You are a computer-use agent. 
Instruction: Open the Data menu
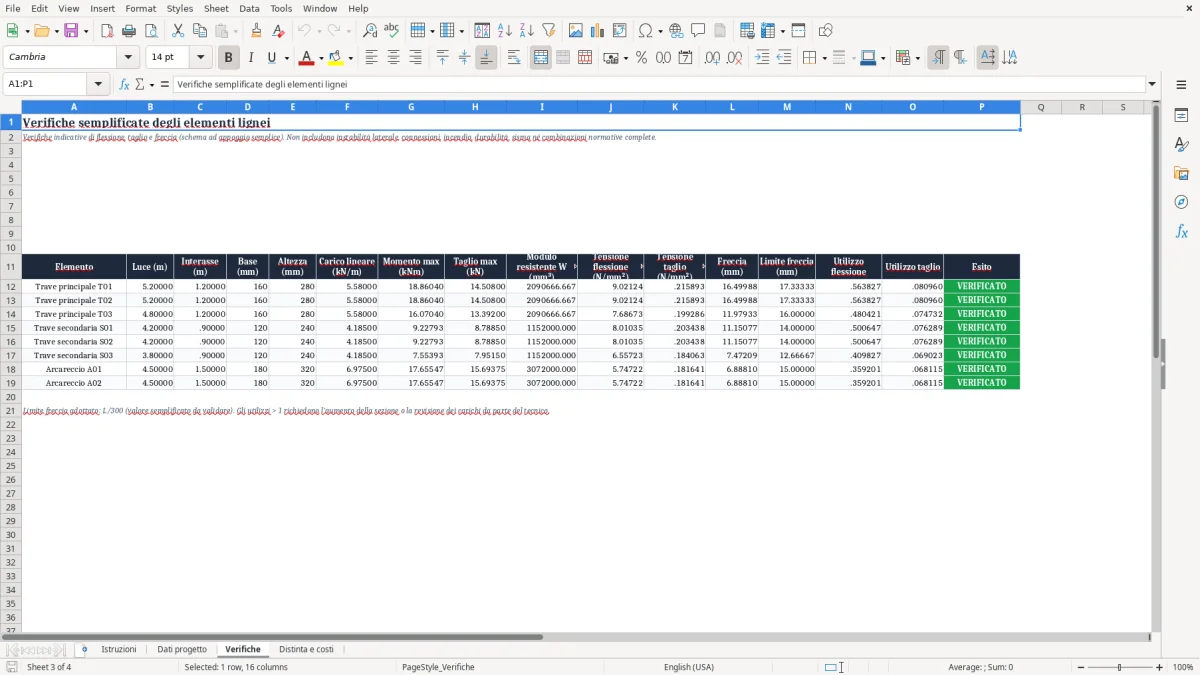pyautogui.click(x=249, y=8)
